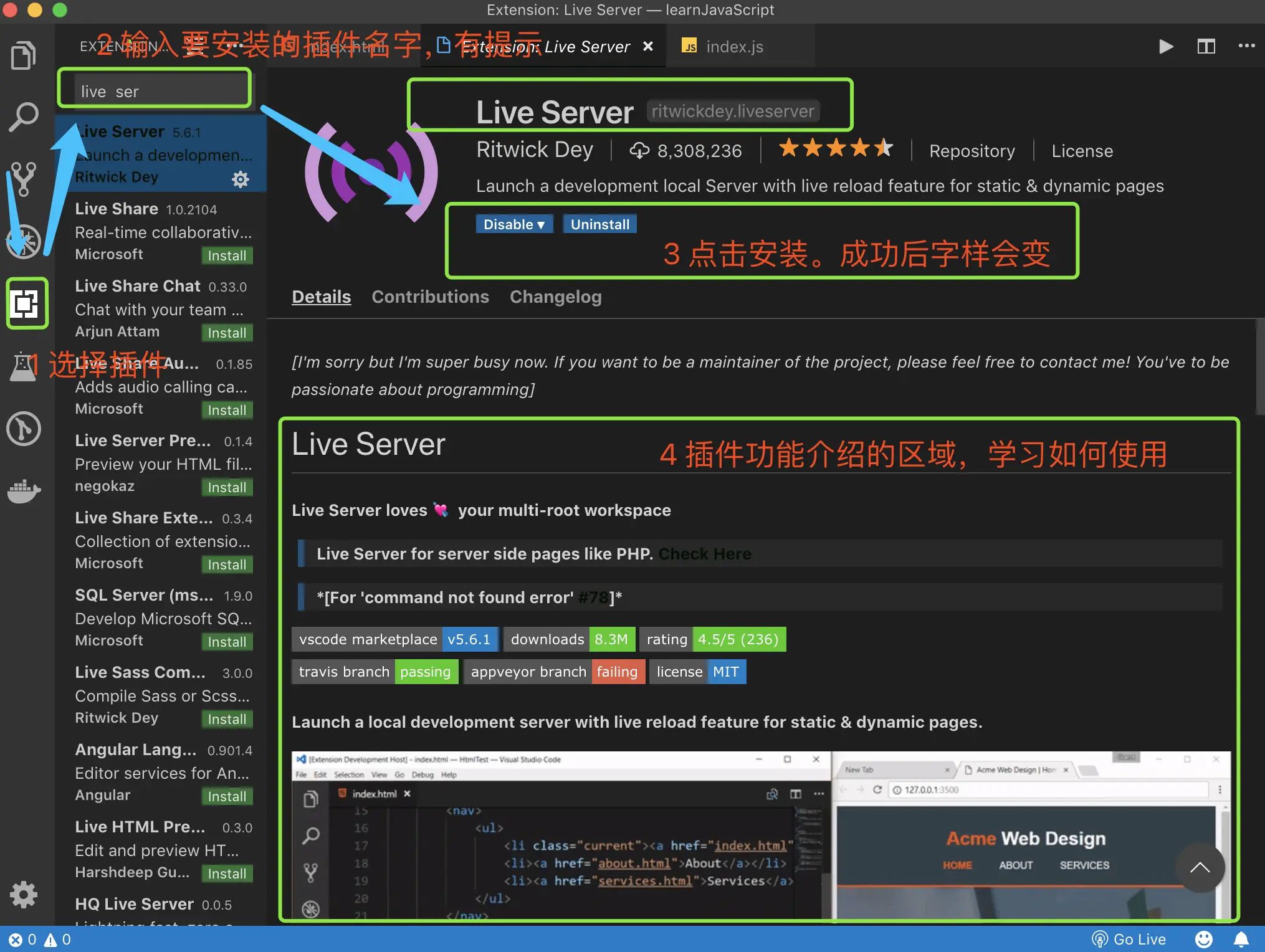This screenshot has height=952, width=1265.
Task: Click the downloads 8.3M badge
Action: 570,639
